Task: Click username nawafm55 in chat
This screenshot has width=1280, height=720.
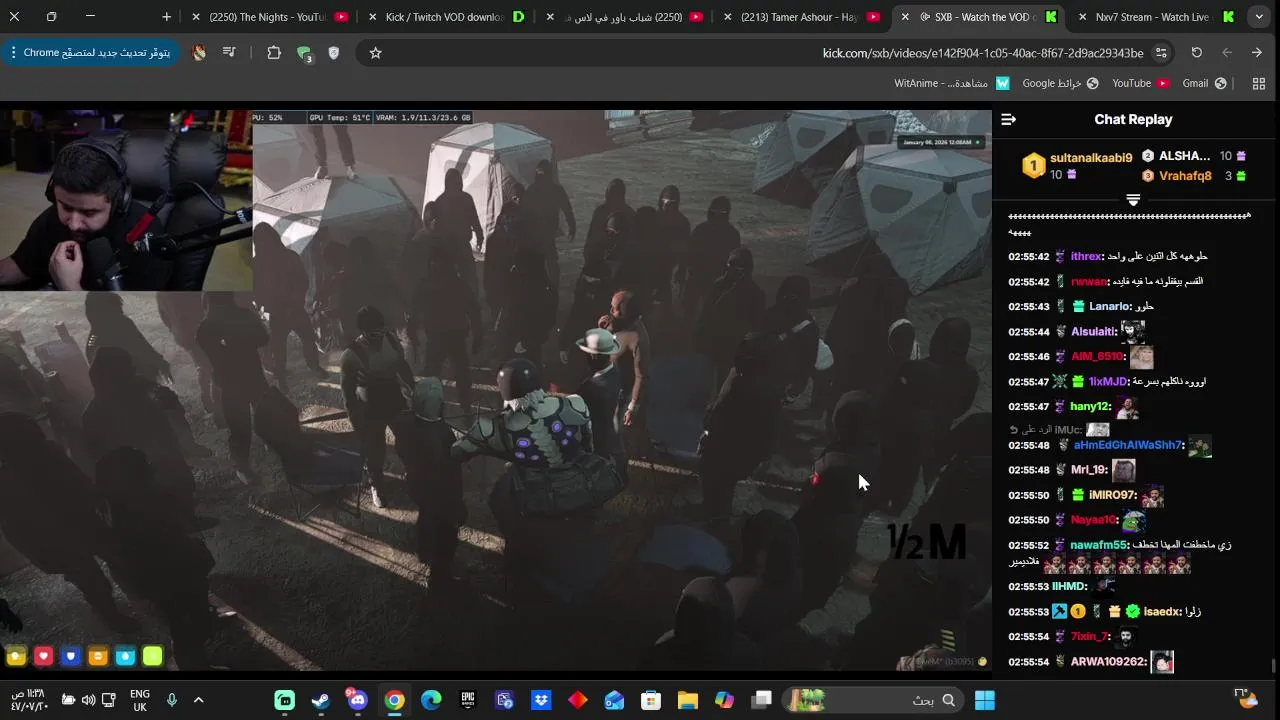Action: click(x=1098, y=545)
